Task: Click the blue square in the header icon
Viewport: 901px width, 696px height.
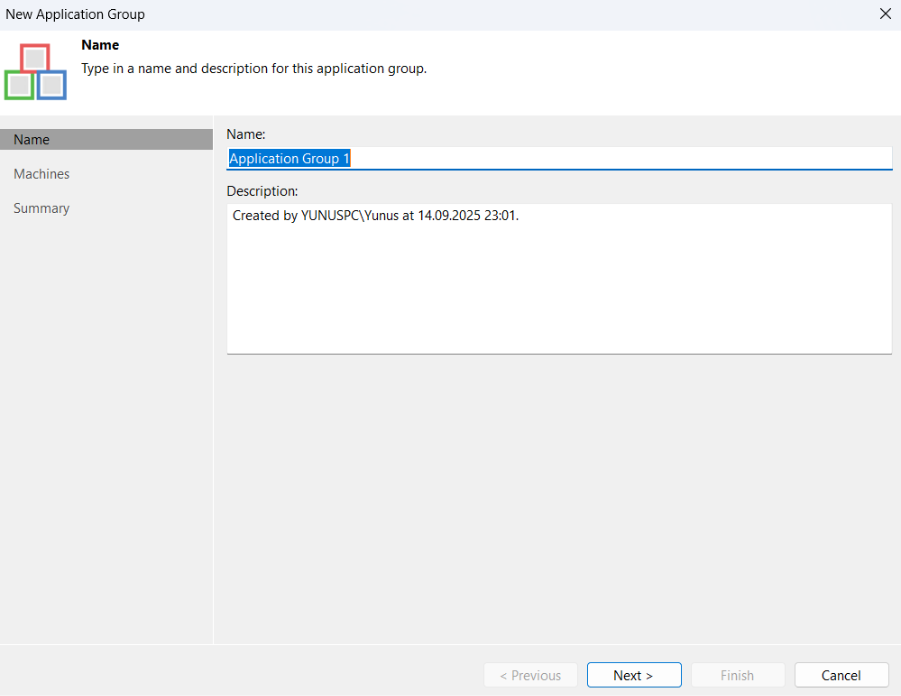Action: pos(52,85)
